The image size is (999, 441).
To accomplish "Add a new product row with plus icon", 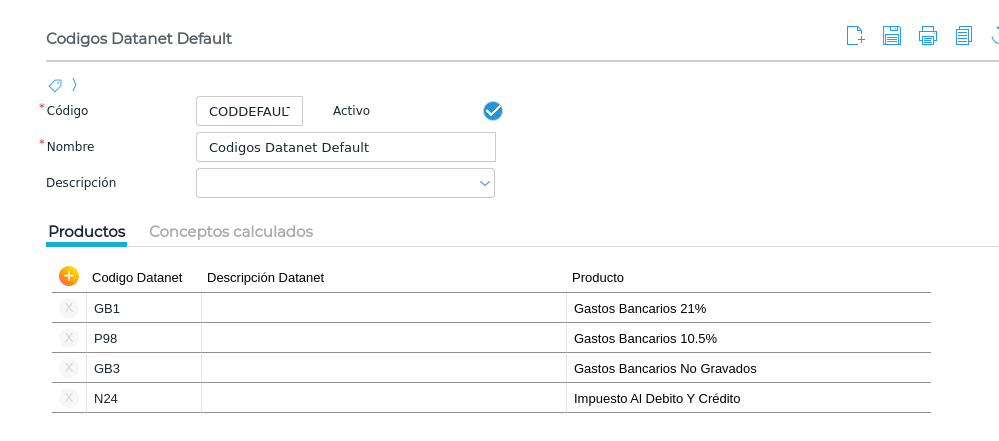I will click(x=69, y=276).
